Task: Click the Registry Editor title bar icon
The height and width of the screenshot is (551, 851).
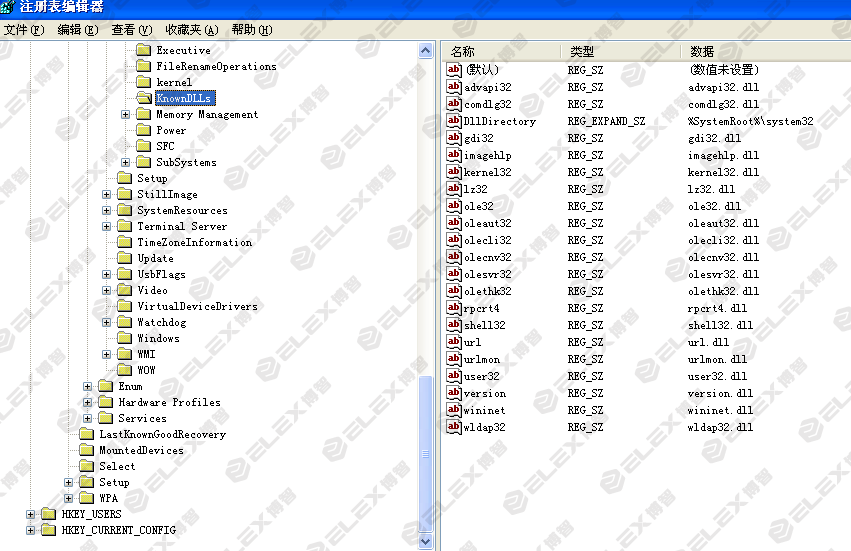Action: [x=10, y=8]
